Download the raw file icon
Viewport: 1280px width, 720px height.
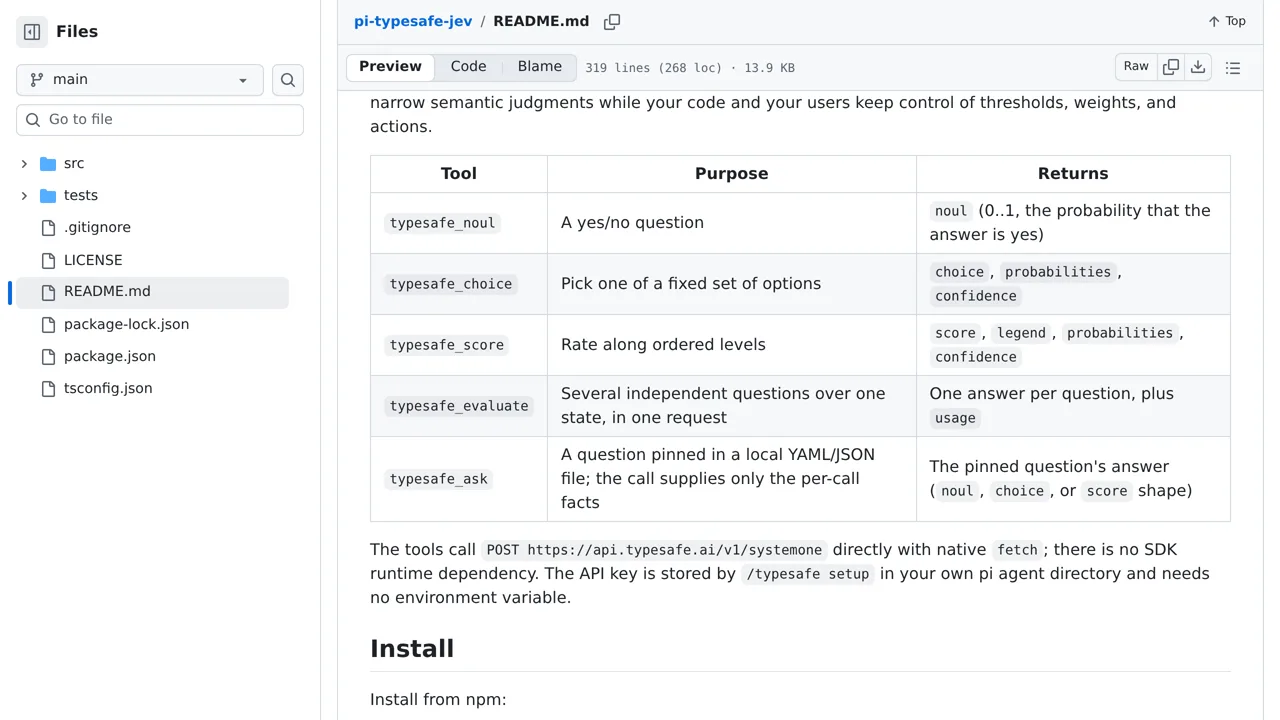click(1198, 67)
